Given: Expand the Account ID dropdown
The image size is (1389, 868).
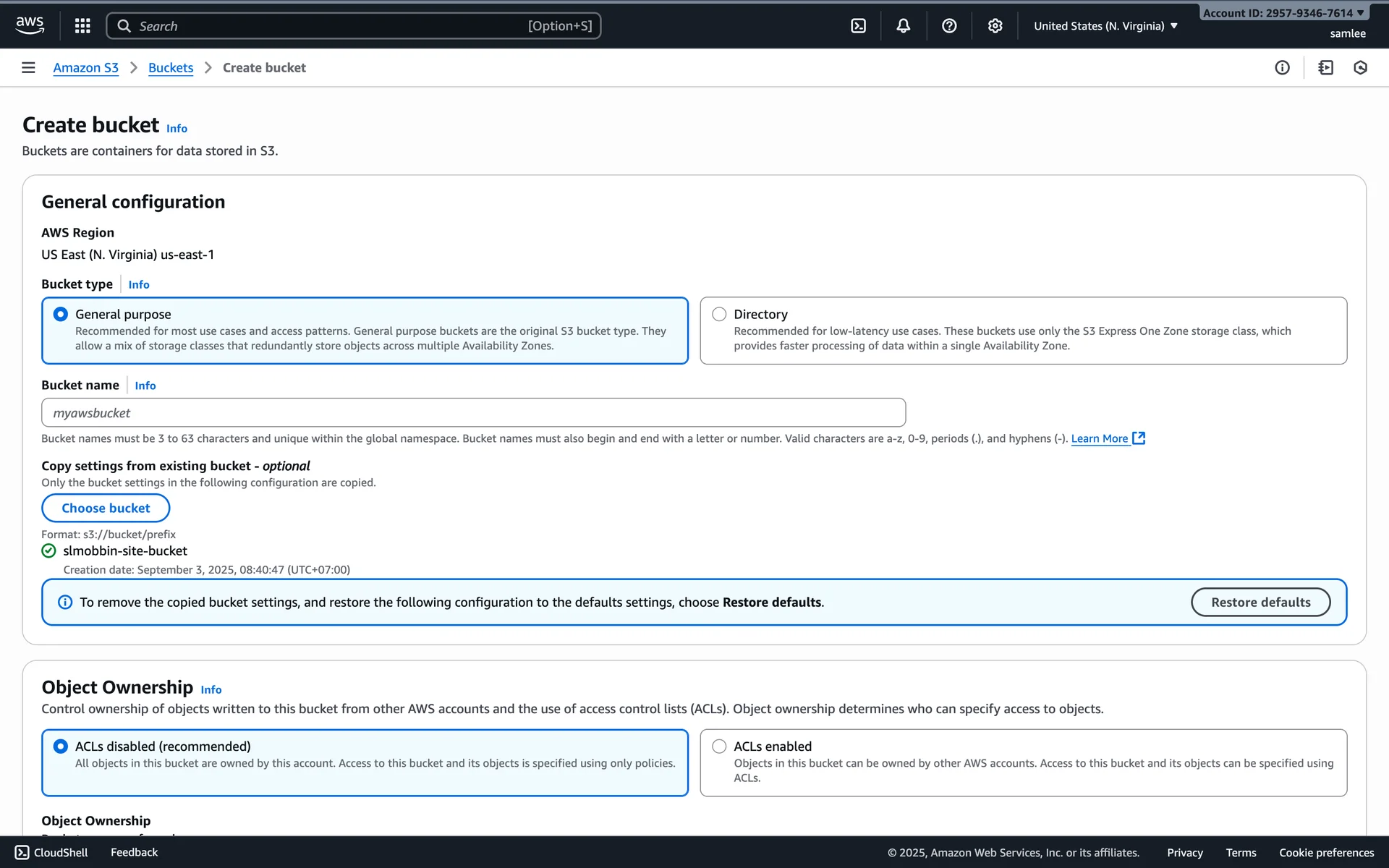Looking at the screenshot, I should pos(1283,13).
